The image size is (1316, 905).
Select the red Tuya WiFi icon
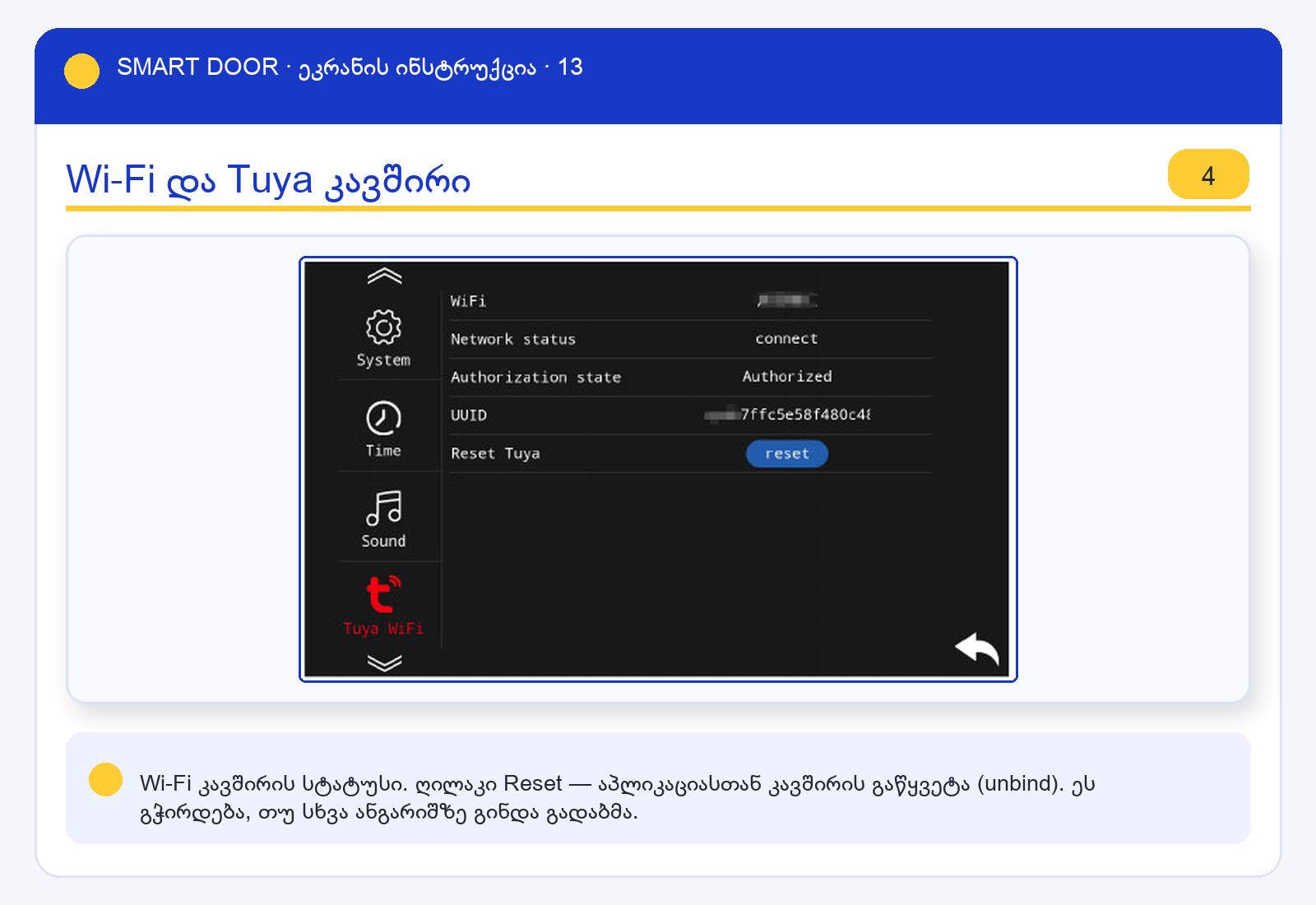(382, 594)
